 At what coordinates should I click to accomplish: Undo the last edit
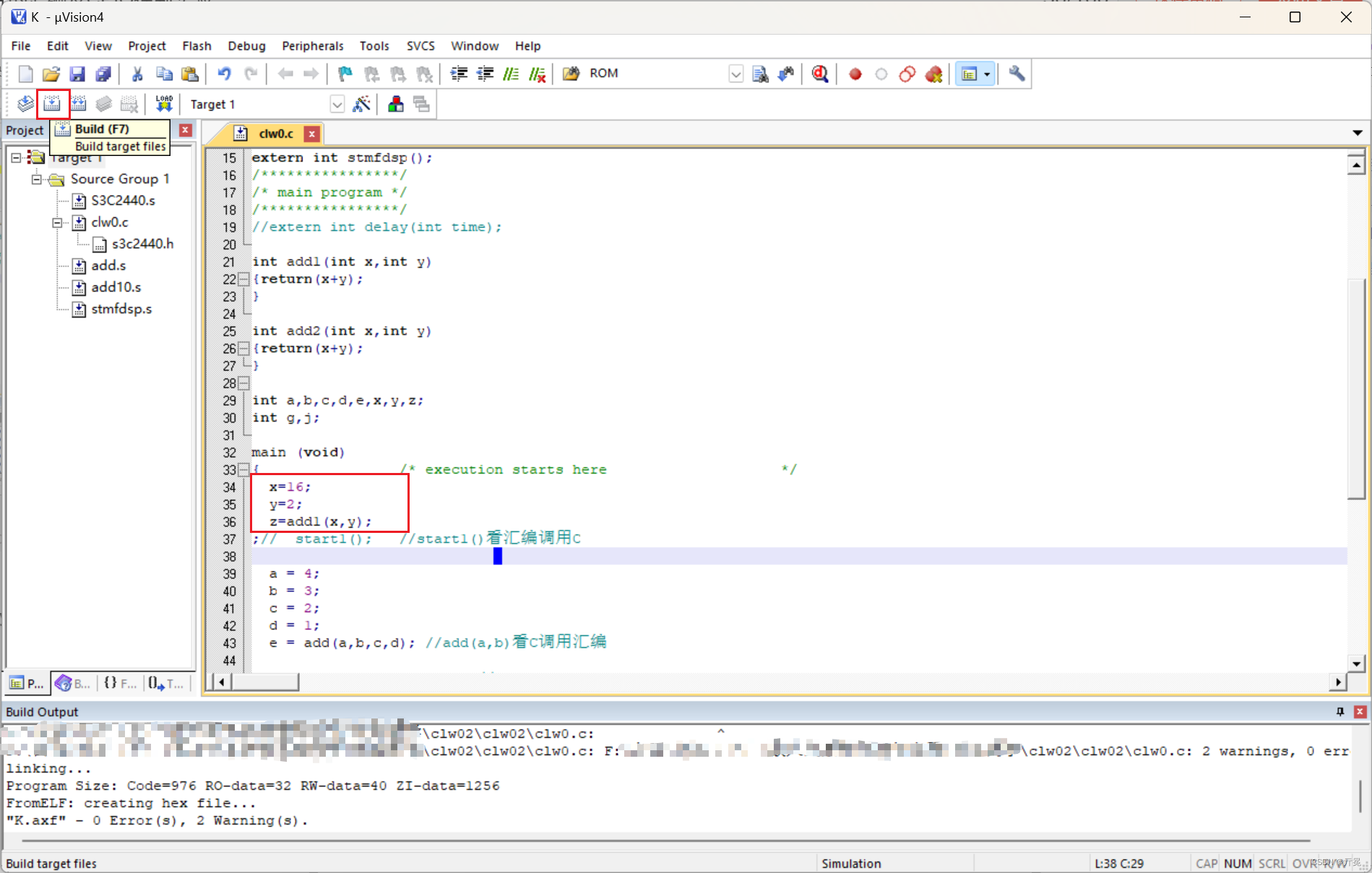pos(224,74)
